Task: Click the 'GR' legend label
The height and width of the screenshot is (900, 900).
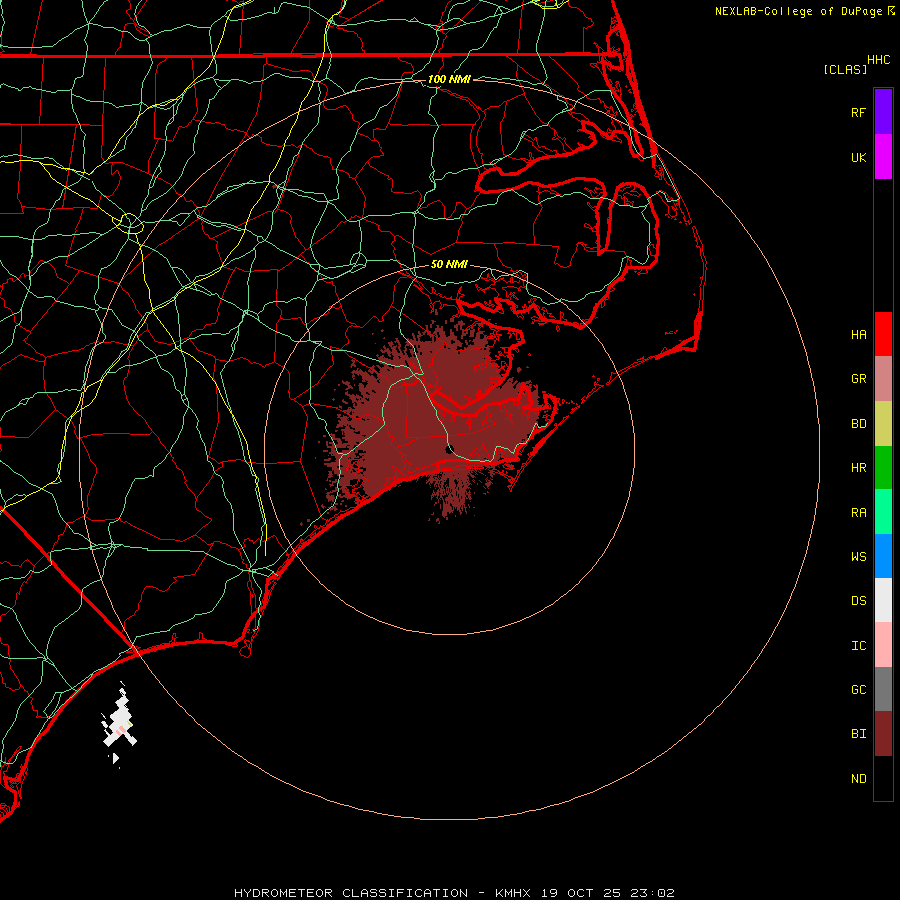Action: [859, 379]
